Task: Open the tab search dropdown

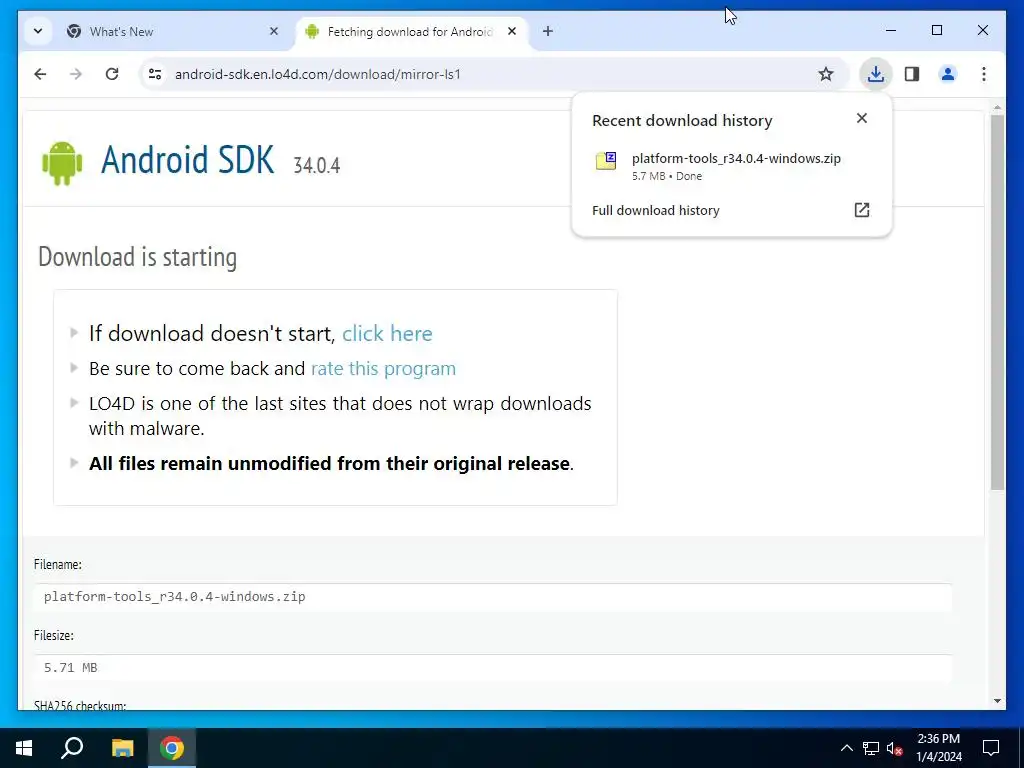Action: pos(38,31)
